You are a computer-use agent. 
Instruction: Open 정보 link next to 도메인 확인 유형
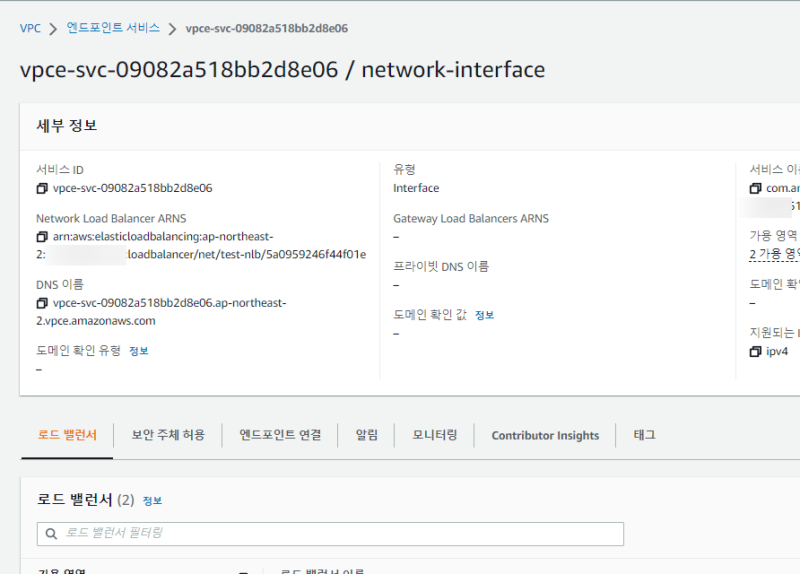pos(138,351)
